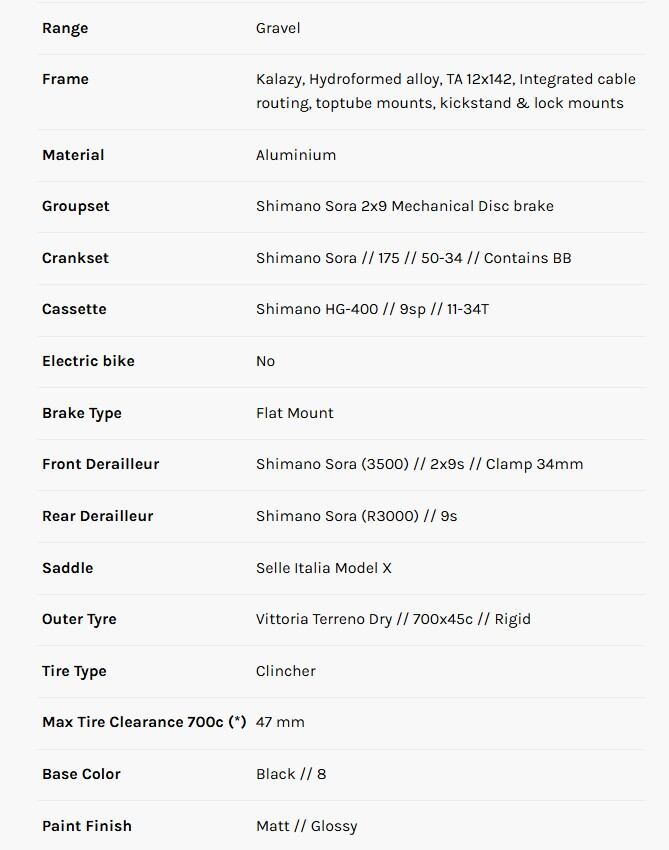Select the Shimano Sora 2x9 groupset text
669x850 pixels.
click(404, 206)
